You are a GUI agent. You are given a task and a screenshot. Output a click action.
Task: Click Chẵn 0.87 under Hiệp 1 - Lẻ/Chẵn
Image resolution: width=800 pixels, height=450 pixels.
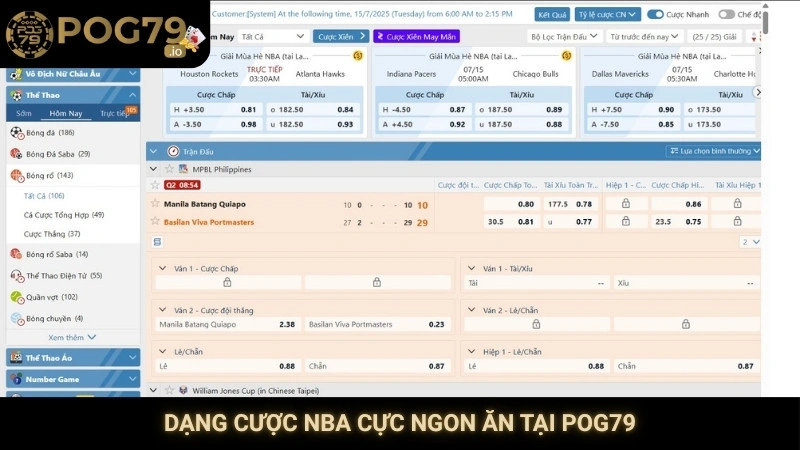click(x=686, y=366)
